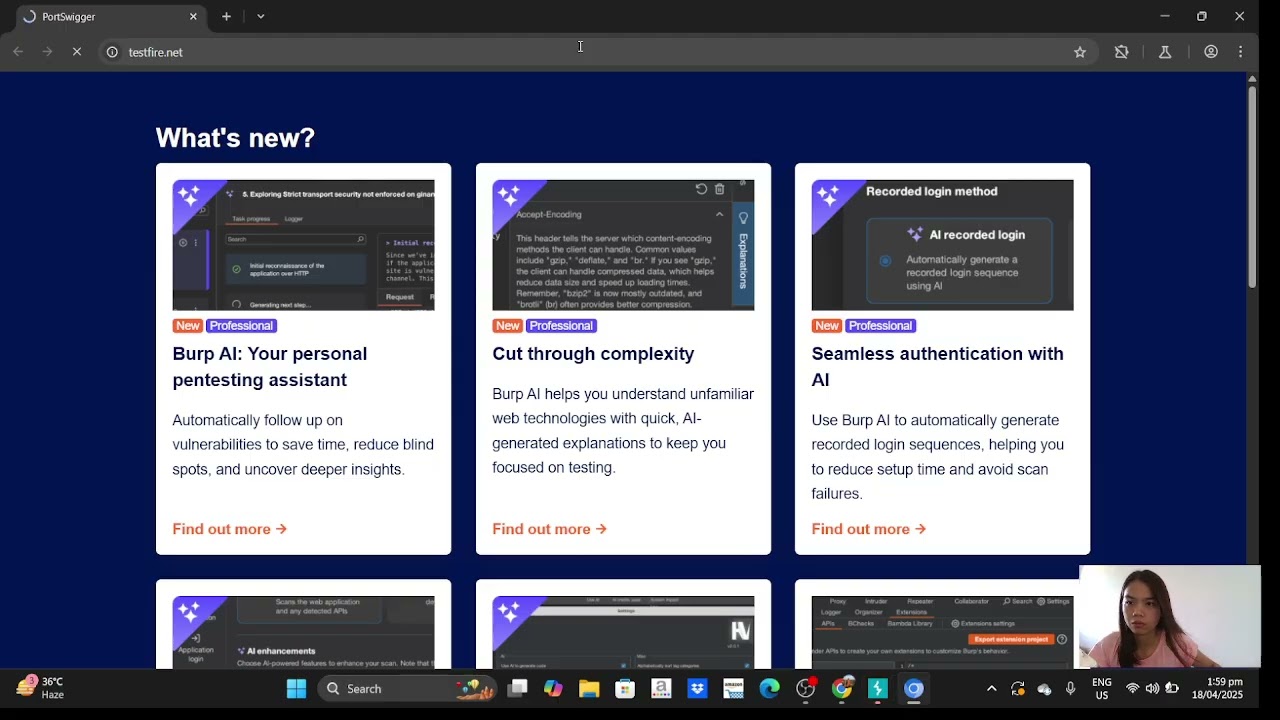Image resolution: width=1280 pixels, height=720 pixels.
Task: Click the OneDrive cloud tray icon
Action: tap(1045, 688)
